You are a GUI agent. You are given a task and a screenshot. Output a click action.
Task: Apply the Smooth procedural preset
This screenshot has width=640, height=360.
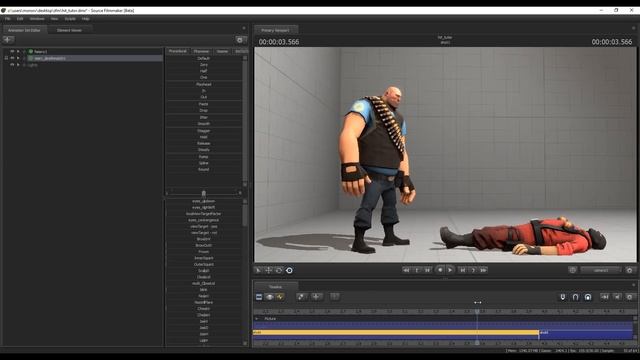(x=204, y=124)
